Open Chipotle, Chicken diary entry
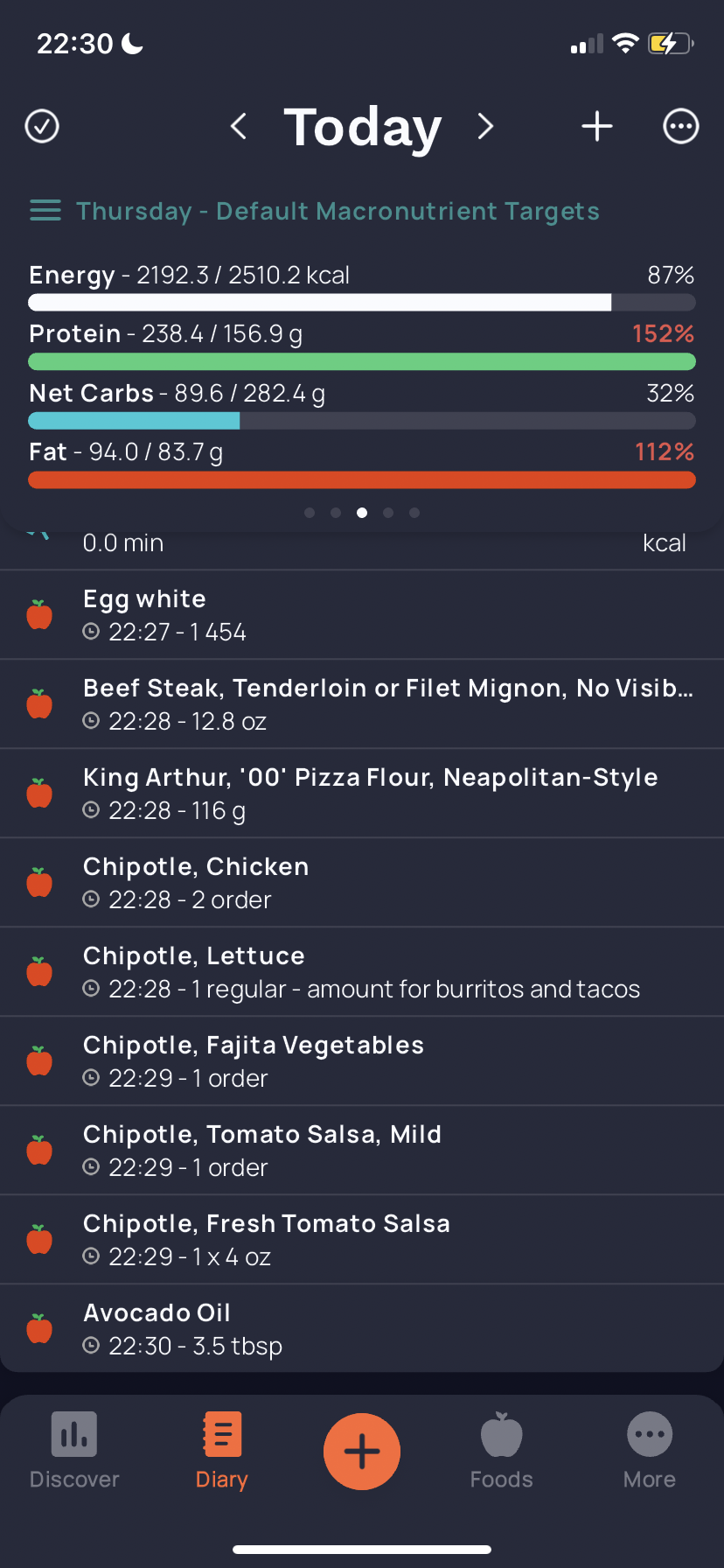This screenshot has height=1568, width=724. coord(362,883)
